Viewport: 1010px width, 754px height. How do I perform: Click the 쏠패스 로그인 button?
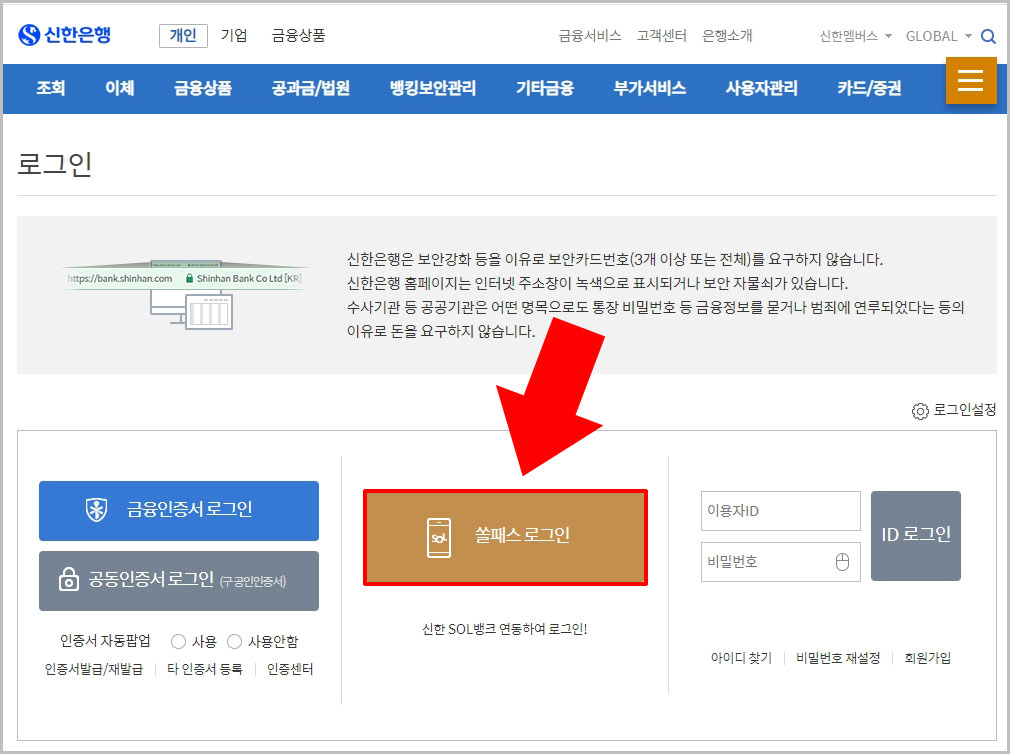click(x=505, y=537)
